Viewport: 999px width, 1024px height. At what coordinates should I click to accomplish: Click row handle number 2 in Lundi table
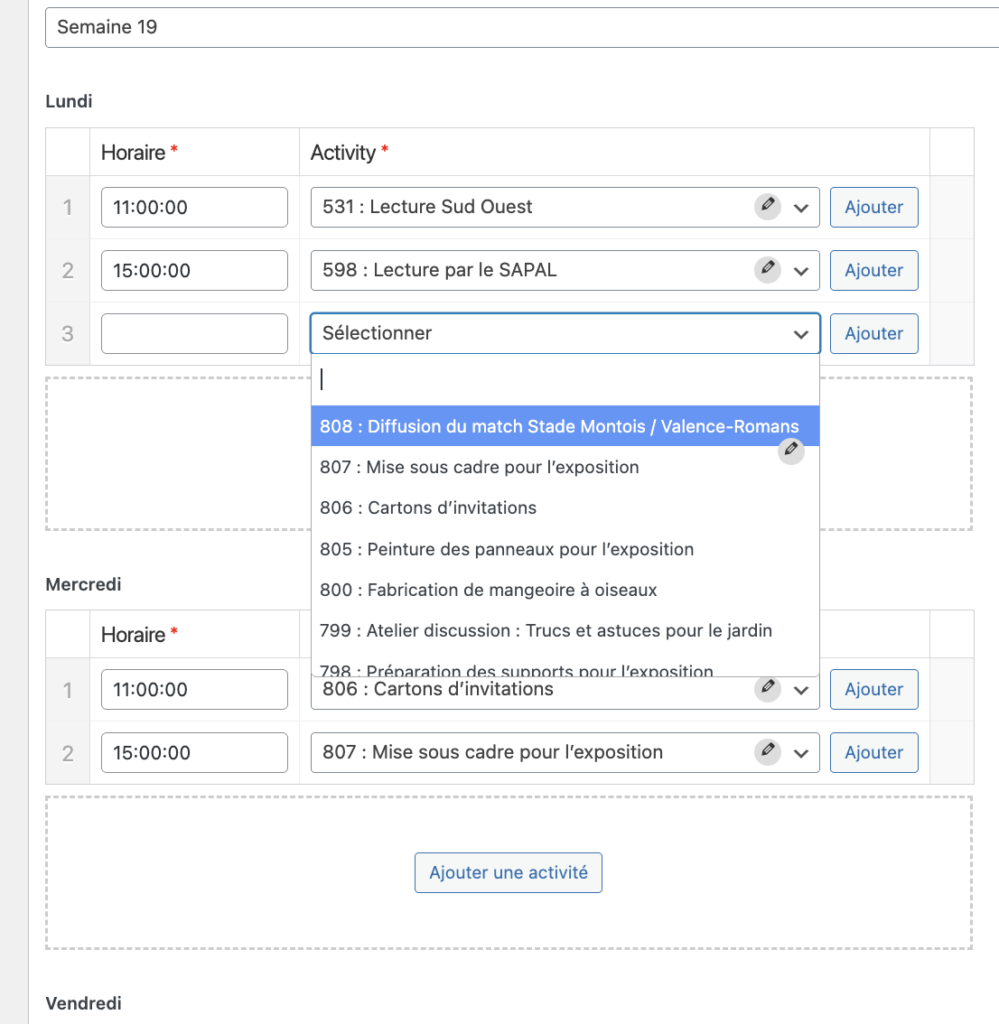67,270
